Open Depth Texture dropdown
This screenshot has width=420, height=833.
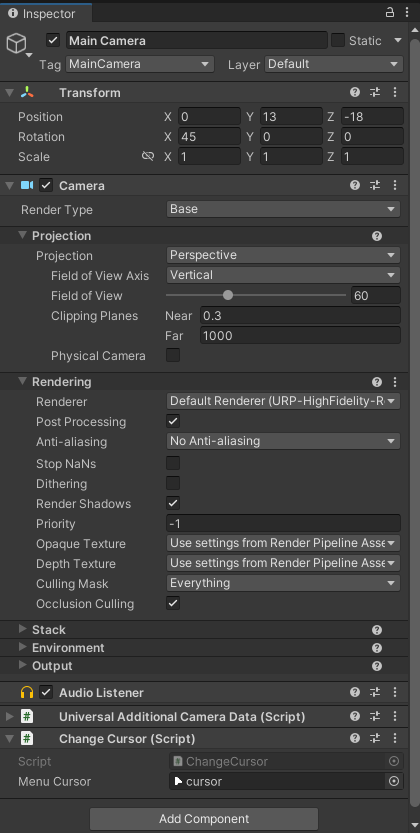coord(284,563)
